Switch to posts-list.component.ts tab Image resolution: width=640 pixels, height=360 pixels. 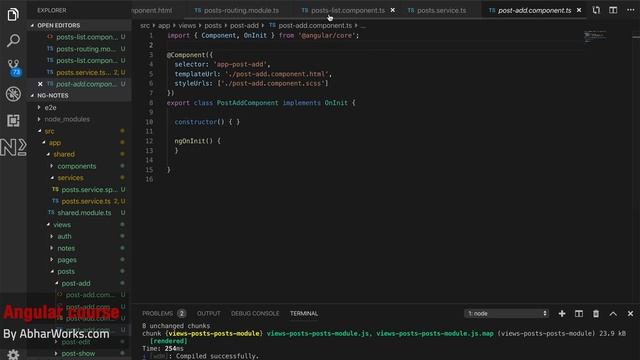[x=348, y=10]
